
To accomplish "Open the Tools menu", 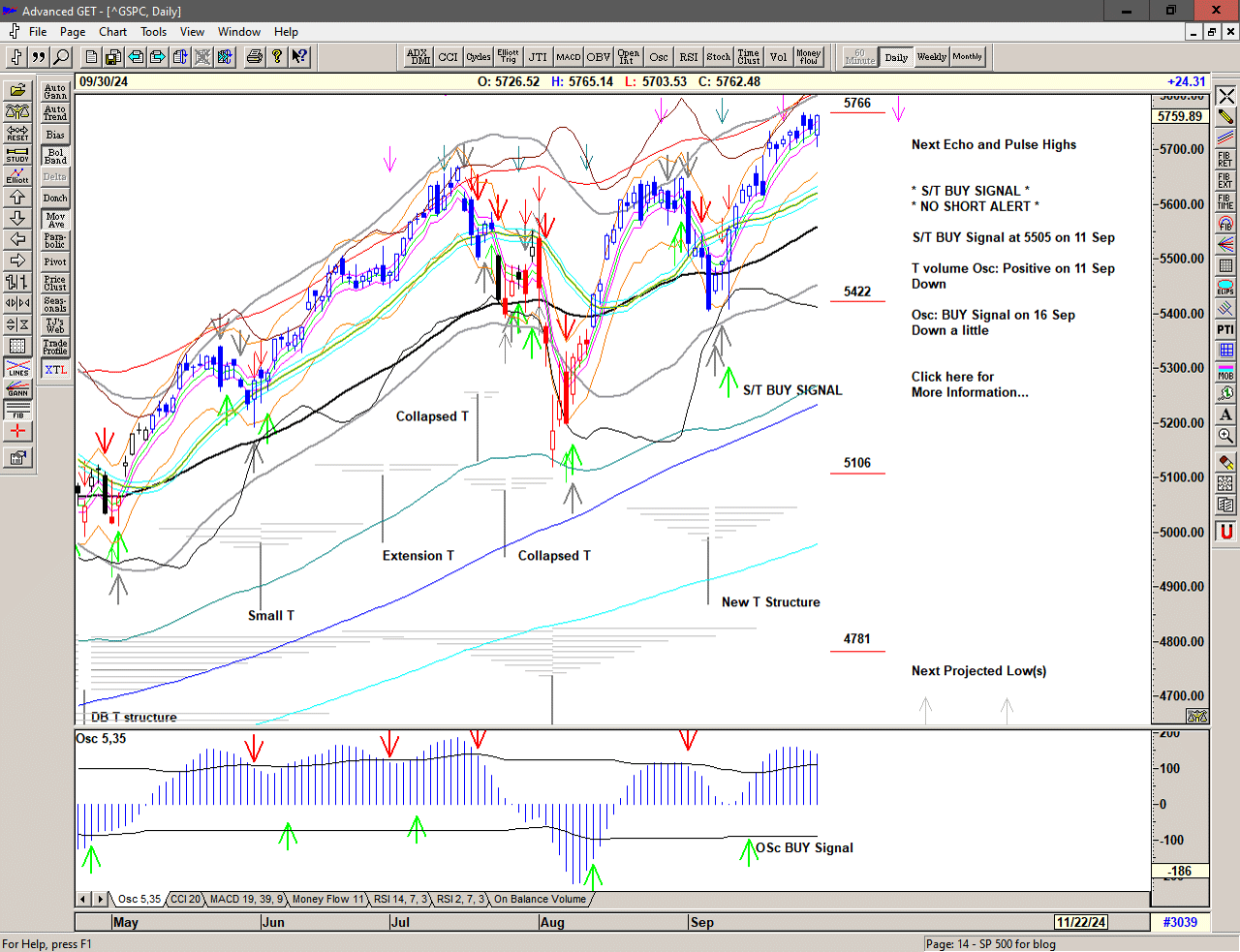I will point(153,32).
